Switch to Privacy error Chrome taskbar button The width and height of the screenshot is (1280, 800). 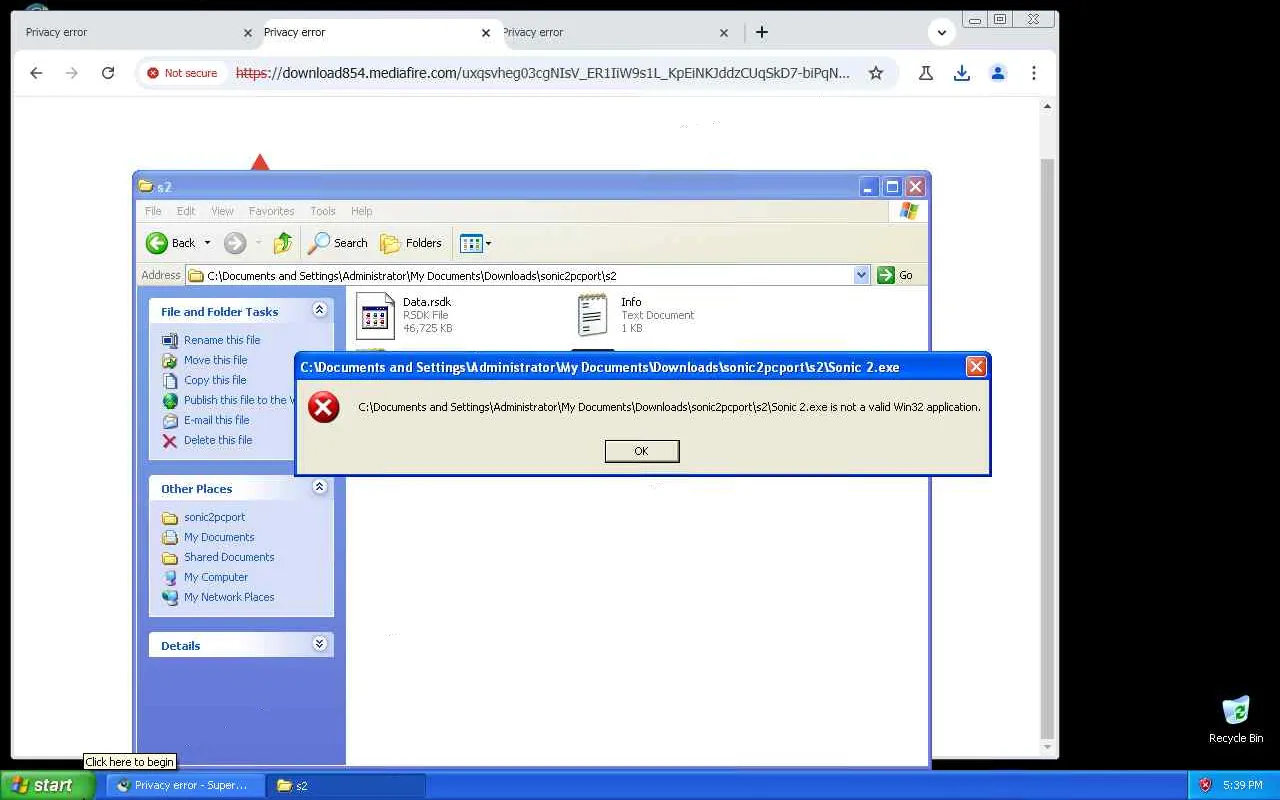pos(185,785)
